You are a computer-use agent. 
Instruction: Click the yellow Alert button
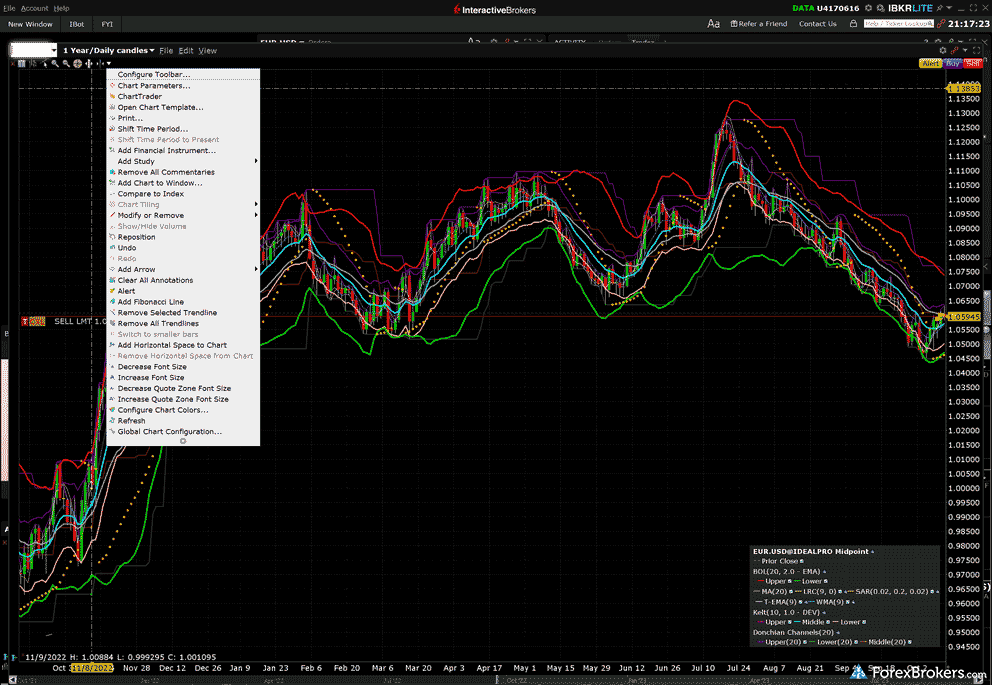(930, 63)
